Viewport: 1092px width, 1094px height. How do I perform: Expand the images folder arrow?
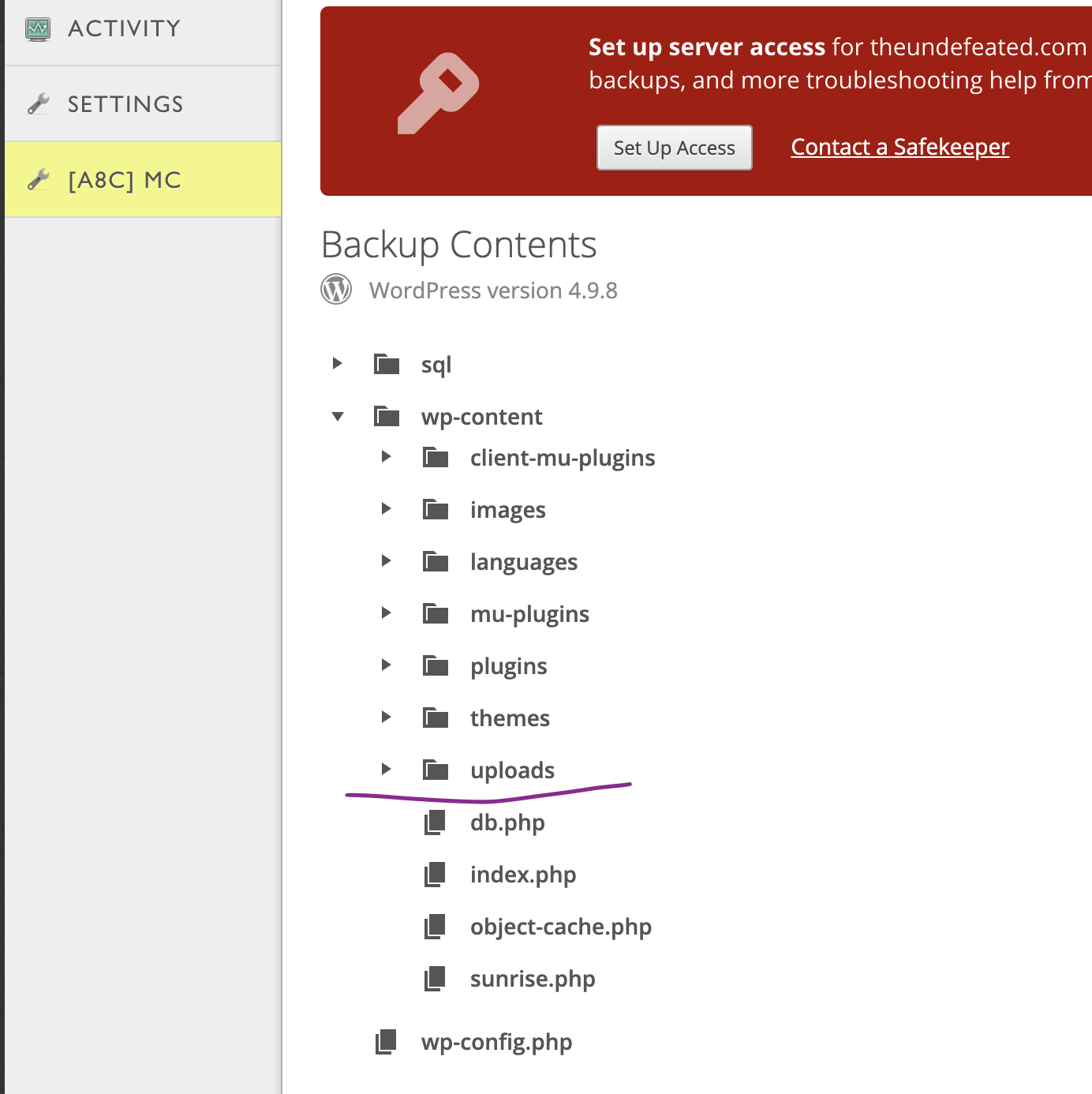coord(386,508)
